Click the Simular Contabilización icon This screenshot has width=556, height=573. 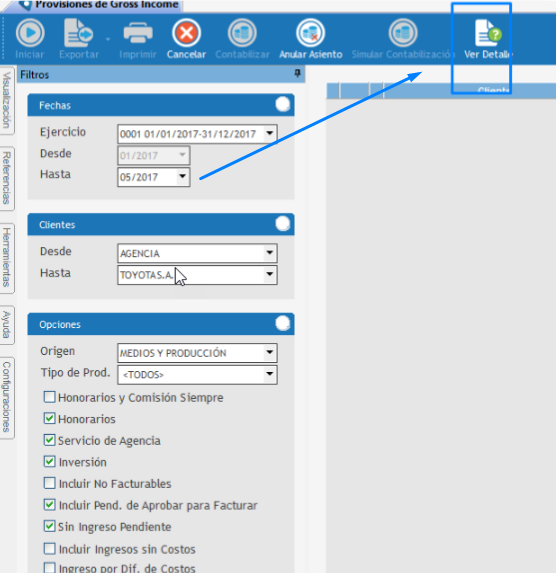403,33
